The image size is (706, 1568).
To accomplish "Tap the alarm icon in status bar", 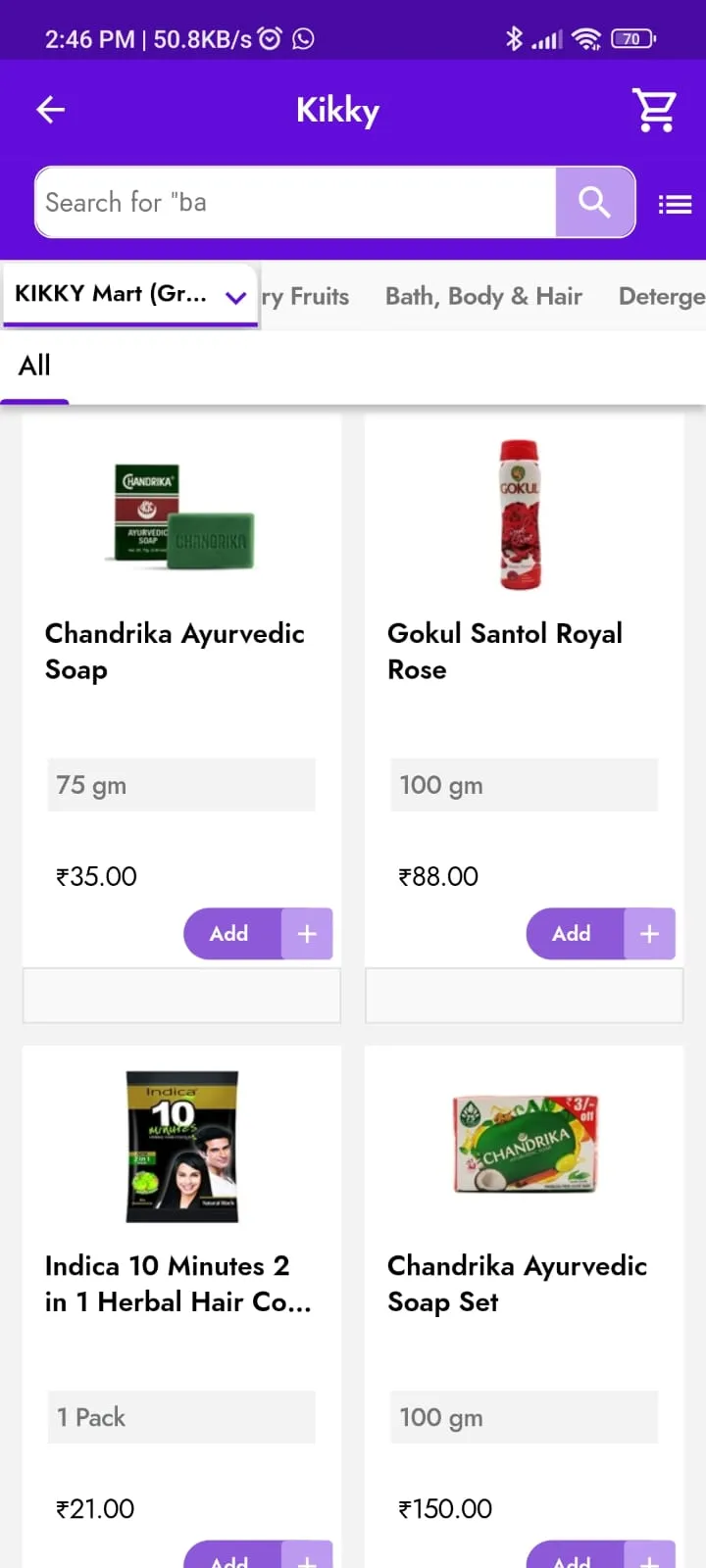I will 270,38.
